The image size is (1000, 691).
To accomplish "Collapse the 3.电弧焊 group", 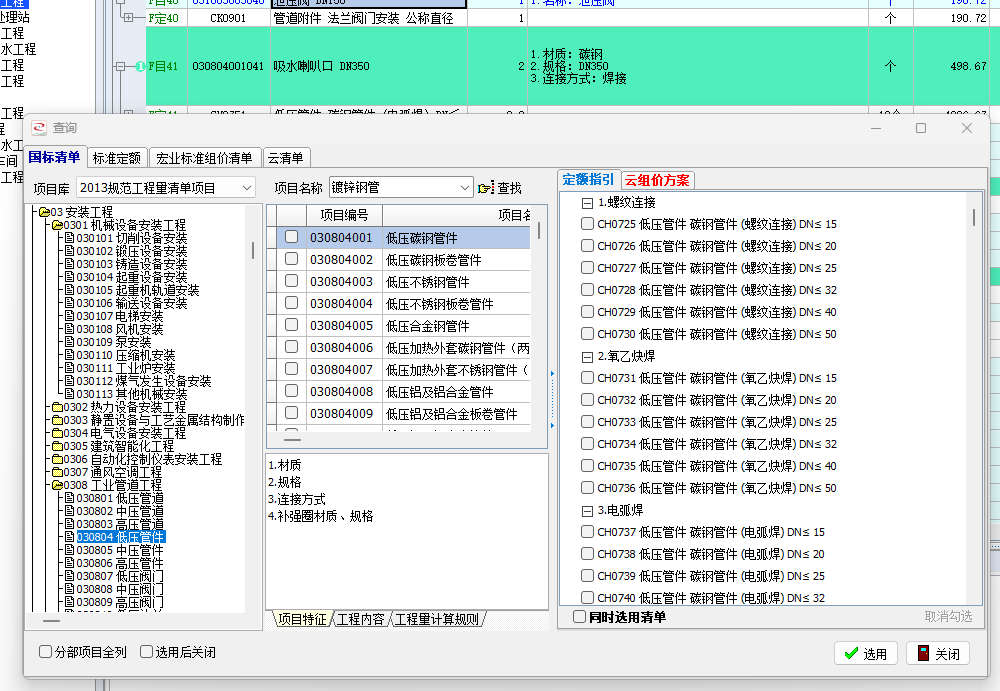I will pyautogui.click(x=587, y=511).
